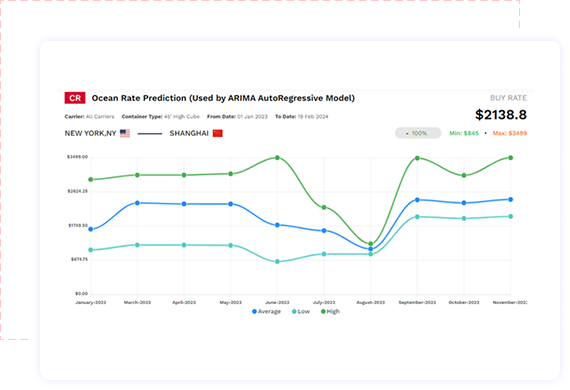Select High data point for November-2023
570x390 pixels.
click(511, 158)
